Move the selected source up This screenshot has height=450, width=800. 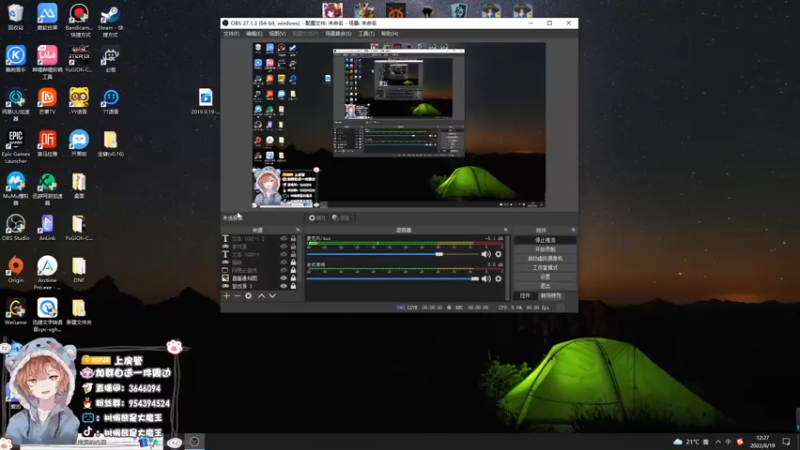click(x=262, y=296)
